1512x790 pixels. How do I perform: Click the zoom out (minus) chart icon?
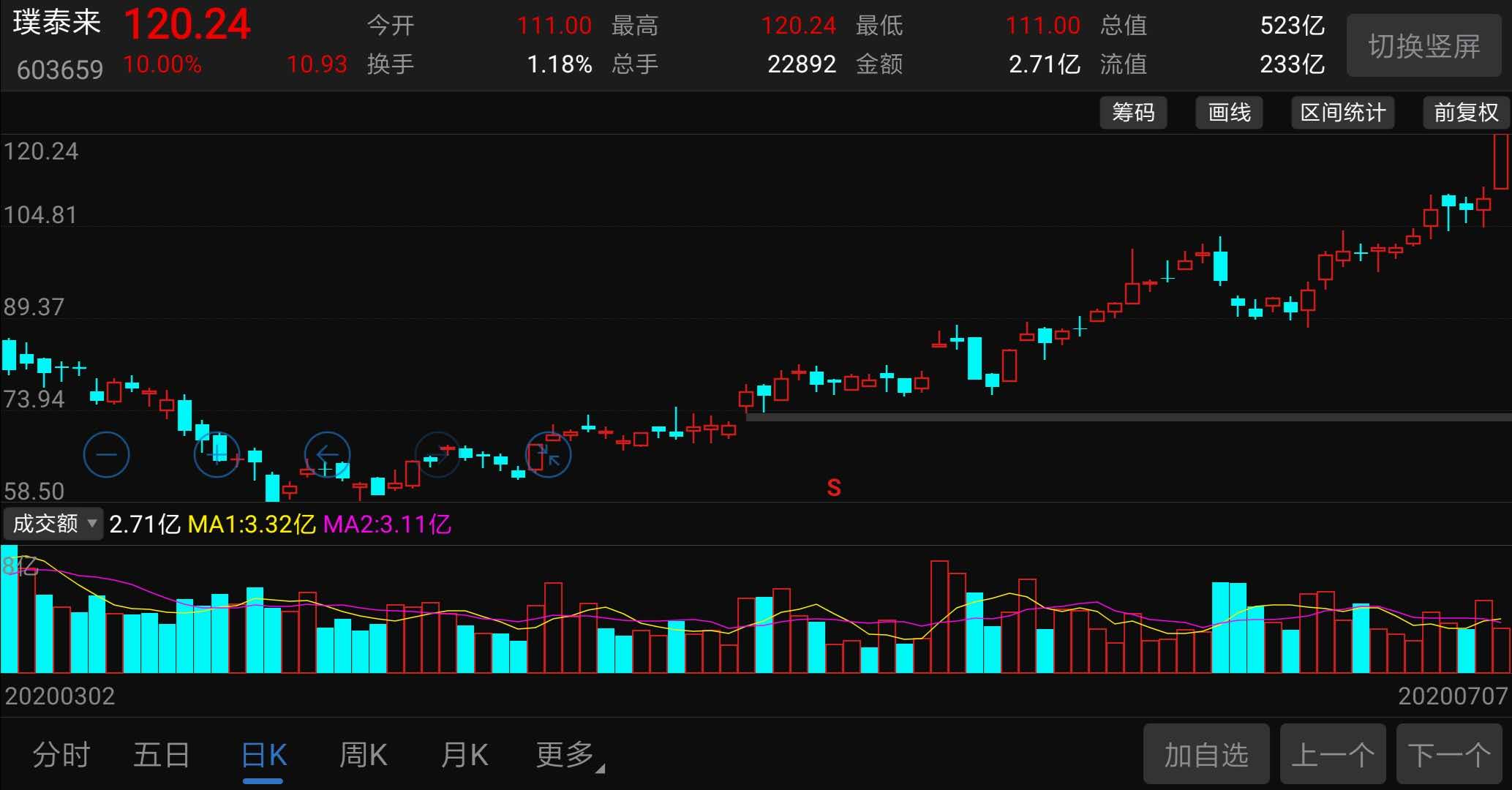coord(107,455)
